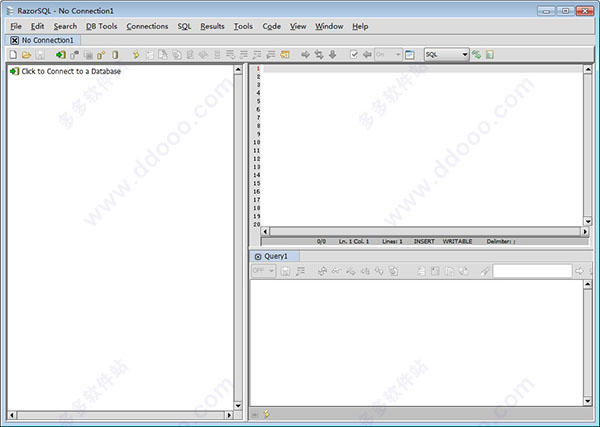Viewport: 600px width, 427px height.
Task: Click the editor's scroll down arrow
Action: tap(588, 222)
